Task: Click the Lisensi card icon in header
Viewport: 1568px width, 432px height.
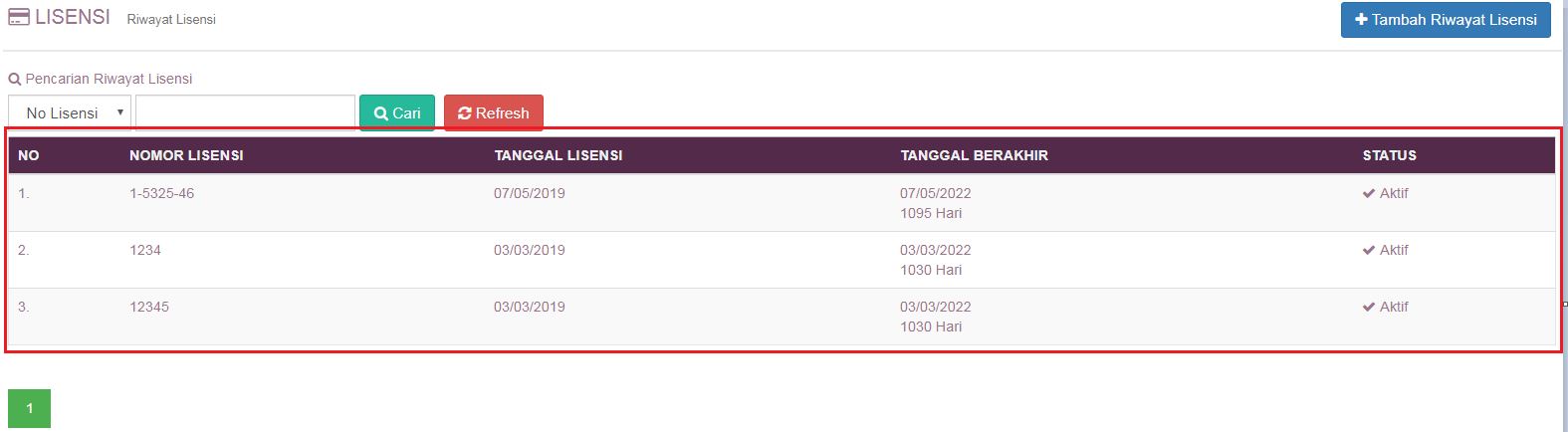Action: 18,18
